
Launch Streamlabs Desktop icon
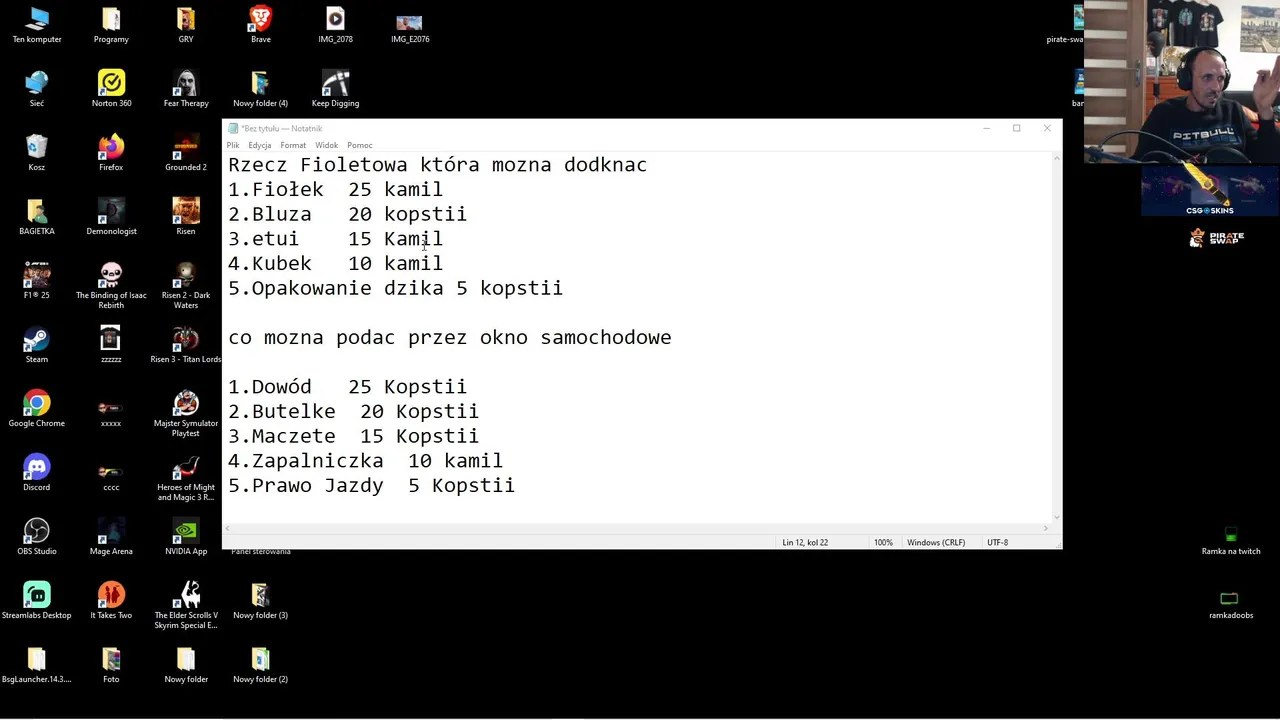37,601
